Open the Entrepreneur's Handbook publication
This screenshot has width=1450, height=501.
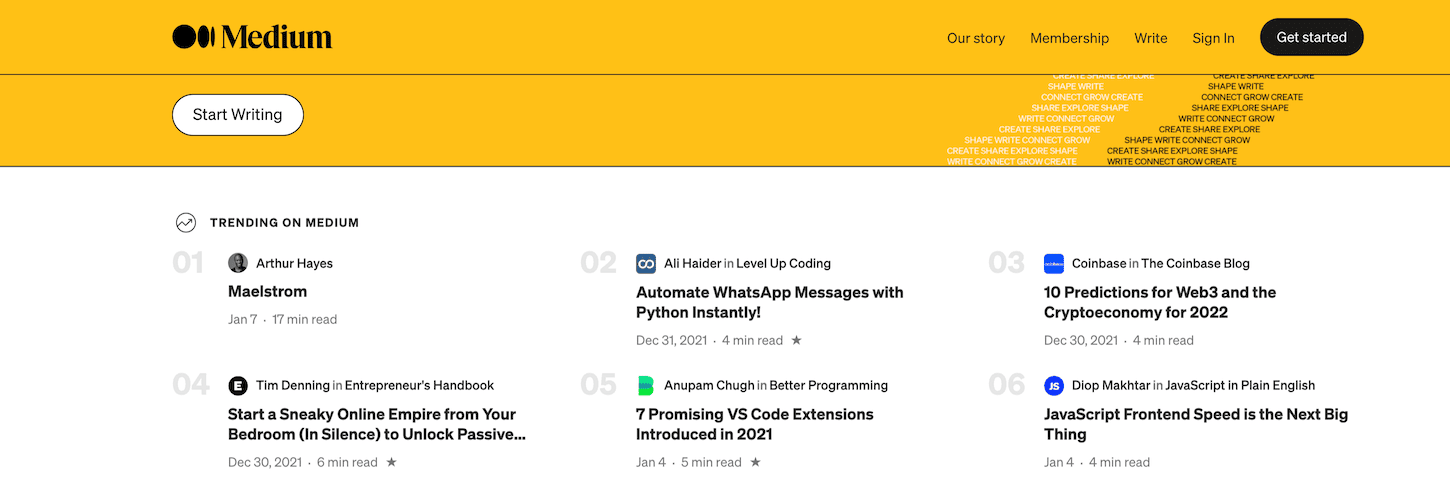point(419,385)
